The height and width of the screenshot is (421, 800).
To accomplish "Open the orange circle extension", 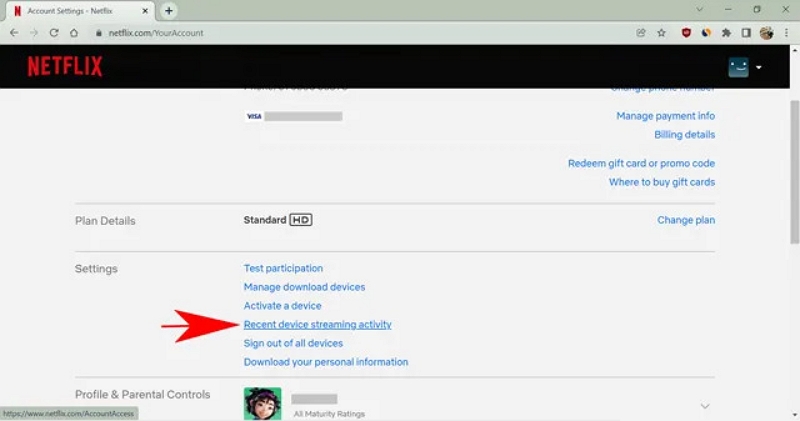I will [x=706, y=33].
